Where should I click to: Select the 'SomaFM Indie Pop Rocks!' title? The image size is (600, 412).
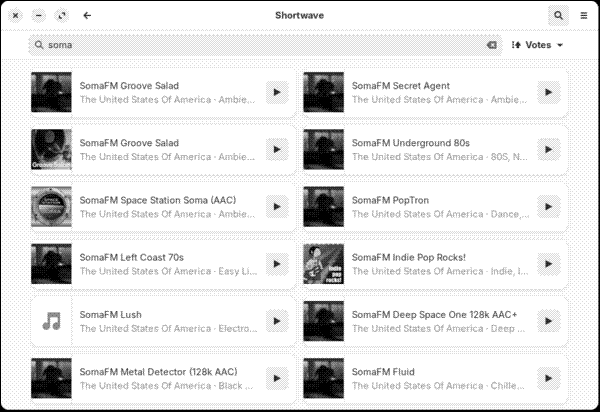[409, 257]
